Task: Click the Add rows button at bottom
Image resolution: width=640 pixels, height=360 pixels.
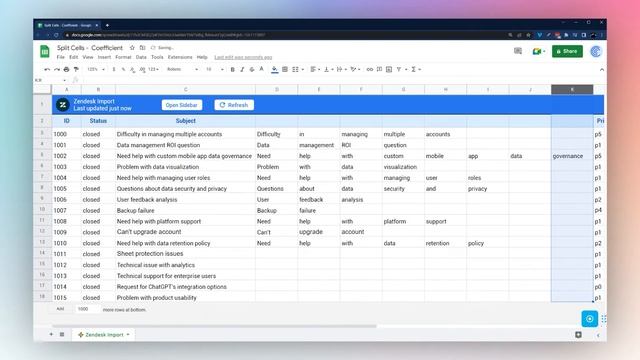Action: [60, 309]
